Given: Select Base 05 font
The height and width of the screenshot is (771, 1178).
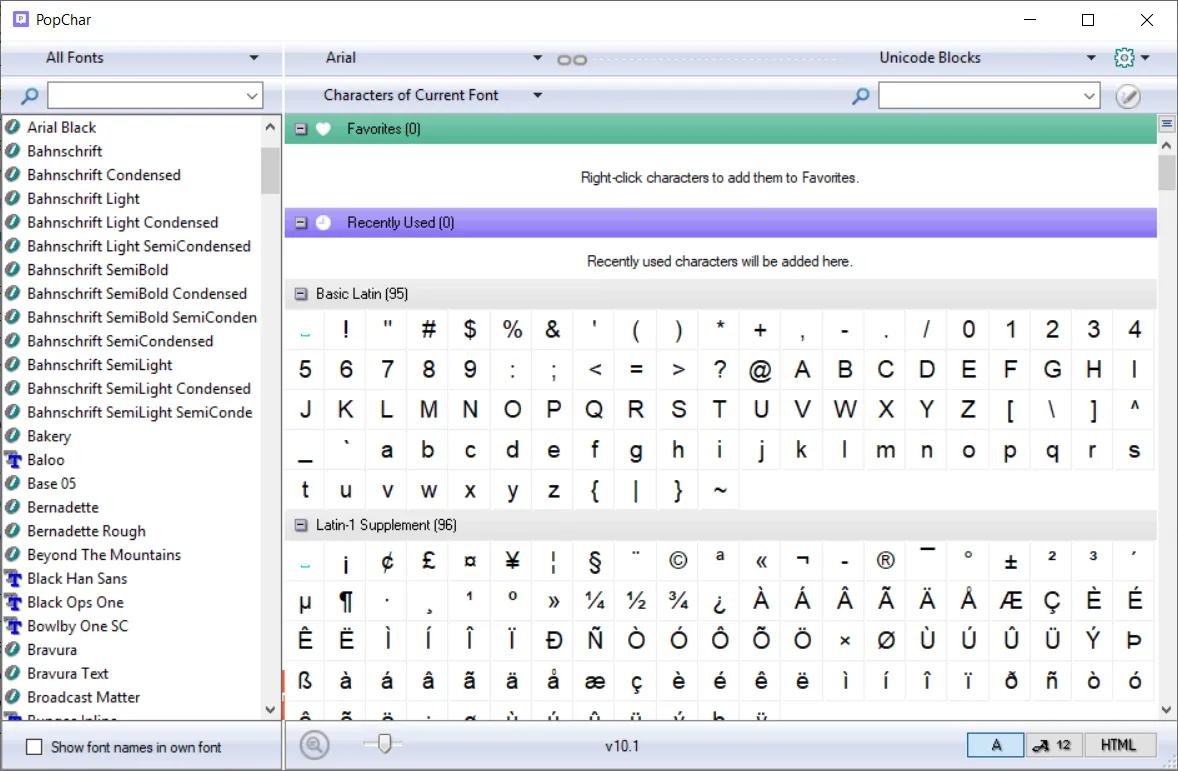Looking at the screenshot, I should point(51,484).
